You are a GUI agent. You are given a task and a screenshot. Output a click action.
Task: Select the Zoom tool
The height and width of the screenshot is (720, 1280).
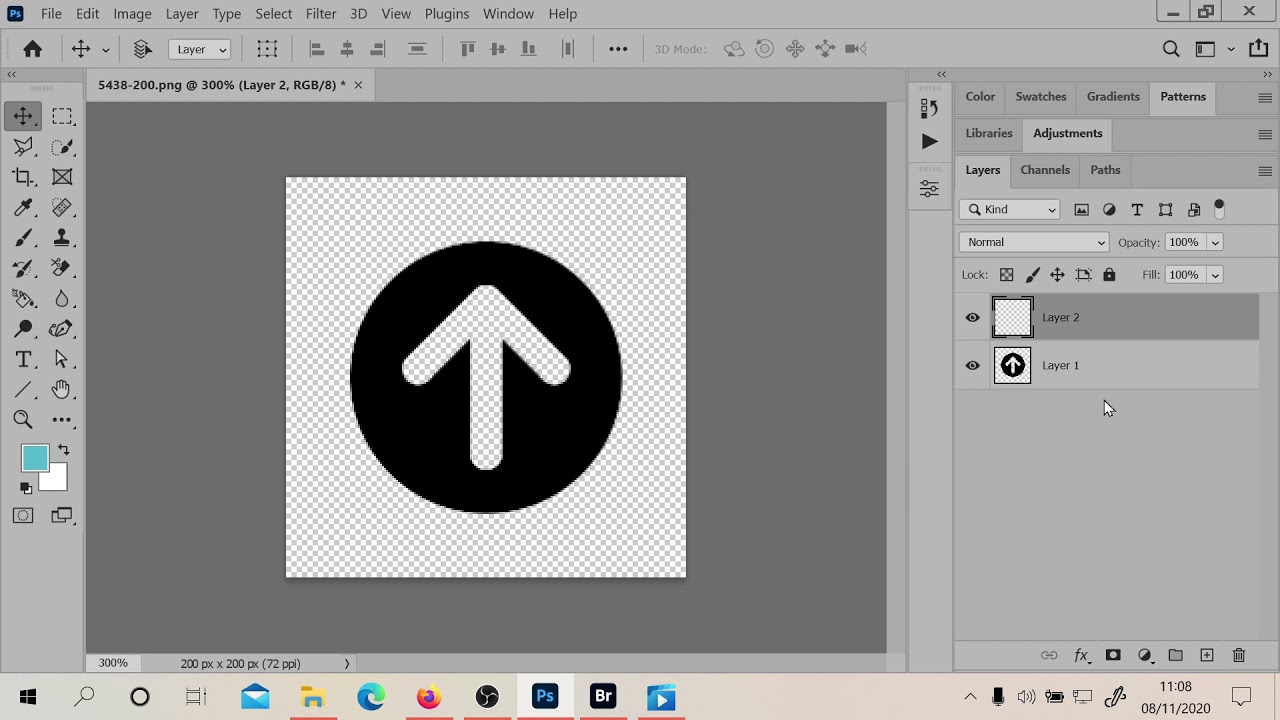pos(23,420)
